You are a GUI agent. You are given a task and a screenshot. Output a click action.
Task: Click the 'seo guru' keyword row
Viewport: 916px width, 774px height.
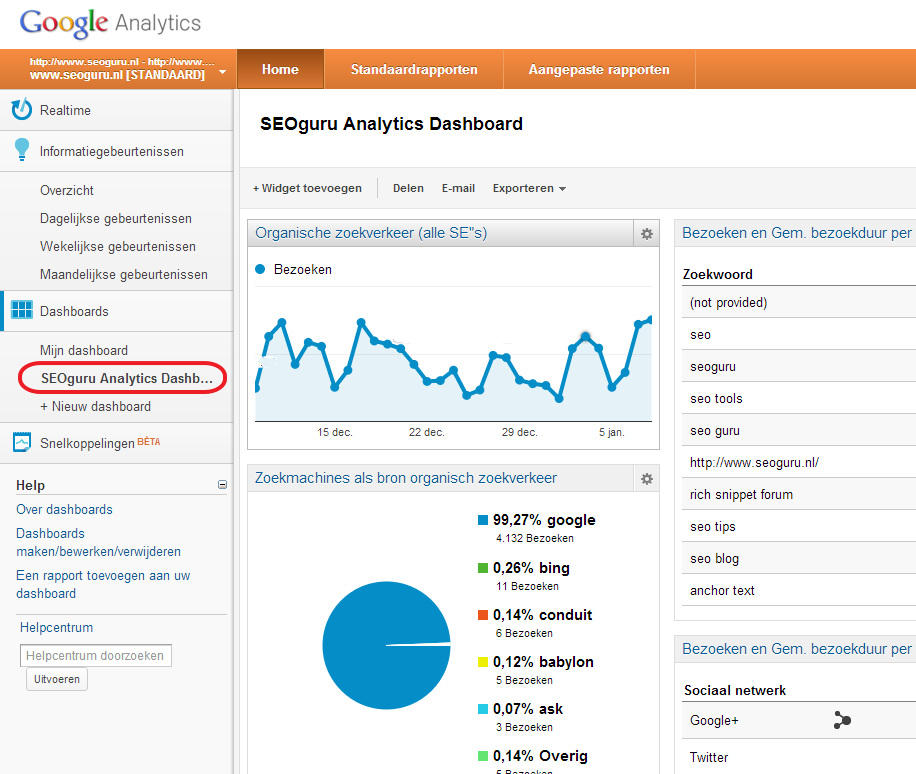[x=799, y=431]
